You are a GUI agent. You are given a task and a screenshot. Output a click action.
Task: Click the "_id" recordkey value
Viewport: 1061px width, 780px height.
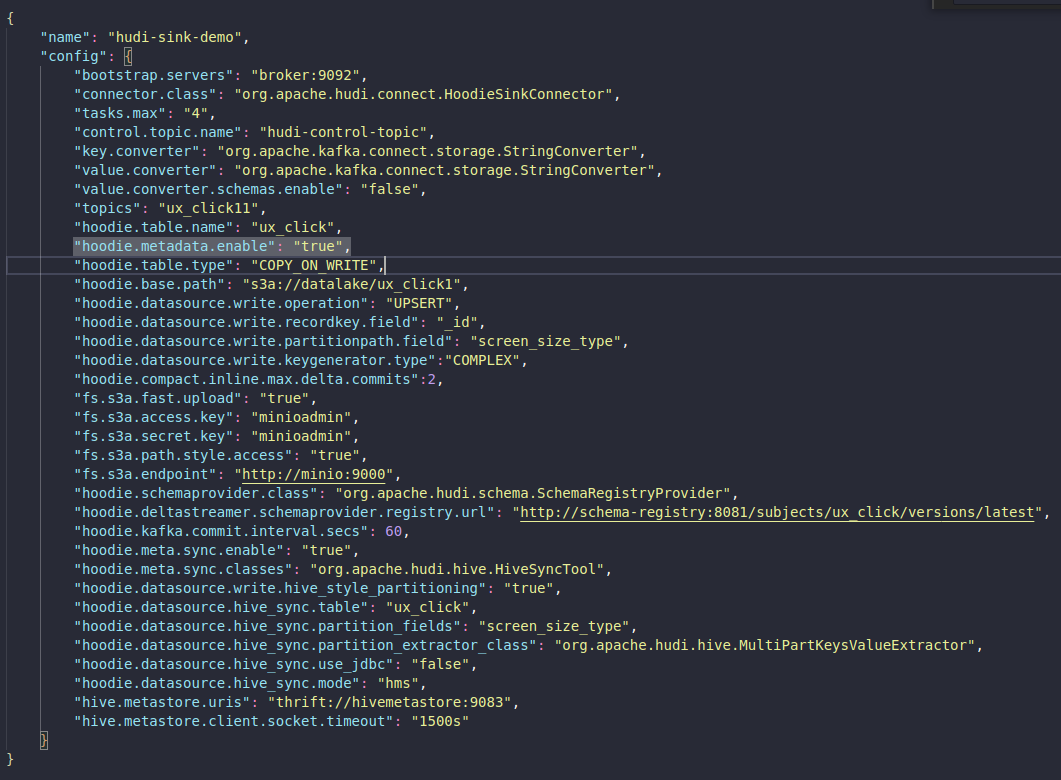[457, 322]
